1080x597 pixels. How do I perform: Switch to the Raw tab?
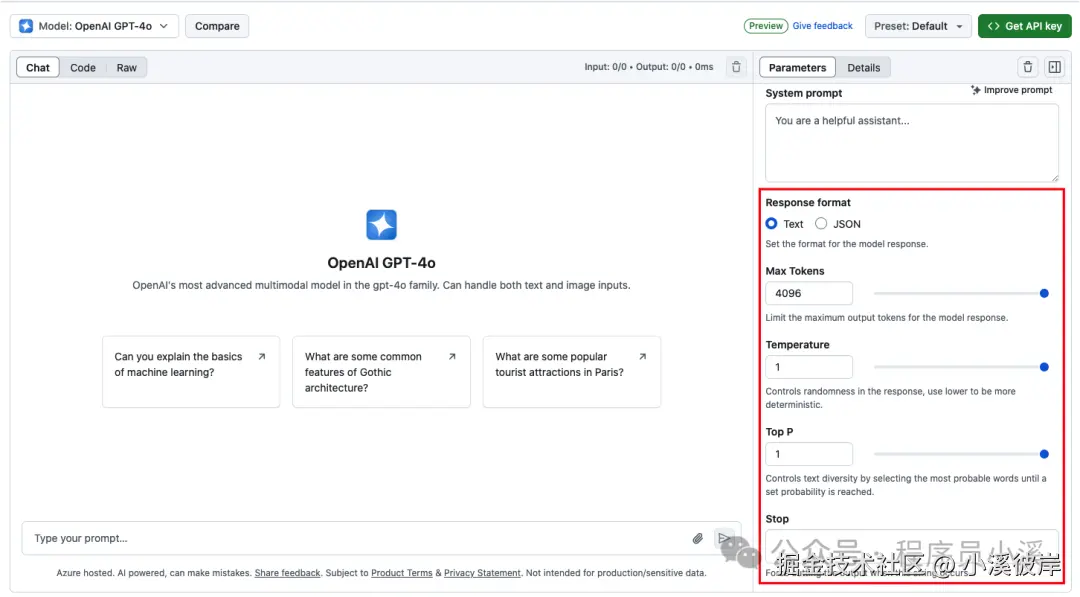click(126, 67)
